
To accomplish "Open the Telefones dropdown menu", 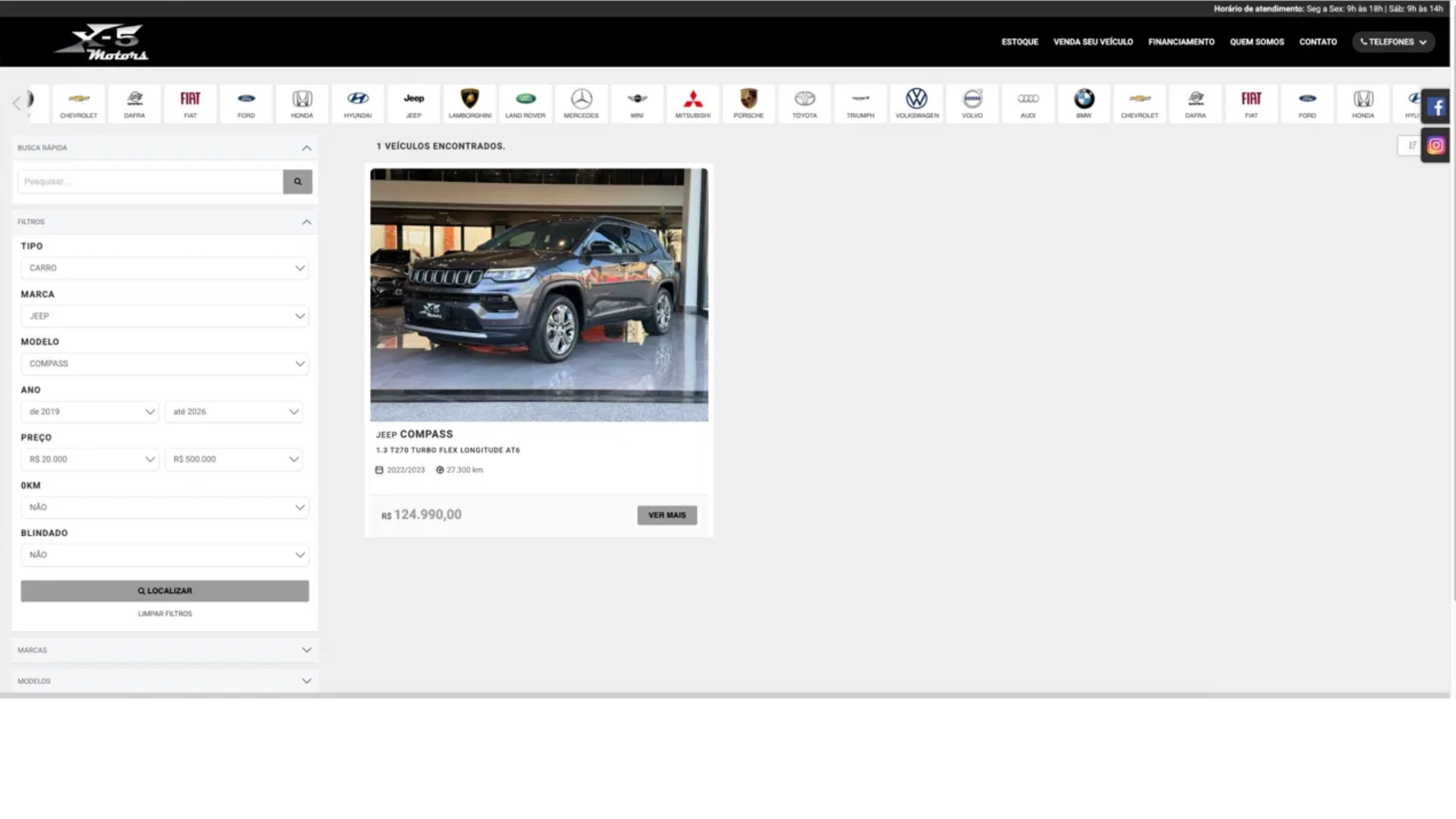I will pos(1394,42).
